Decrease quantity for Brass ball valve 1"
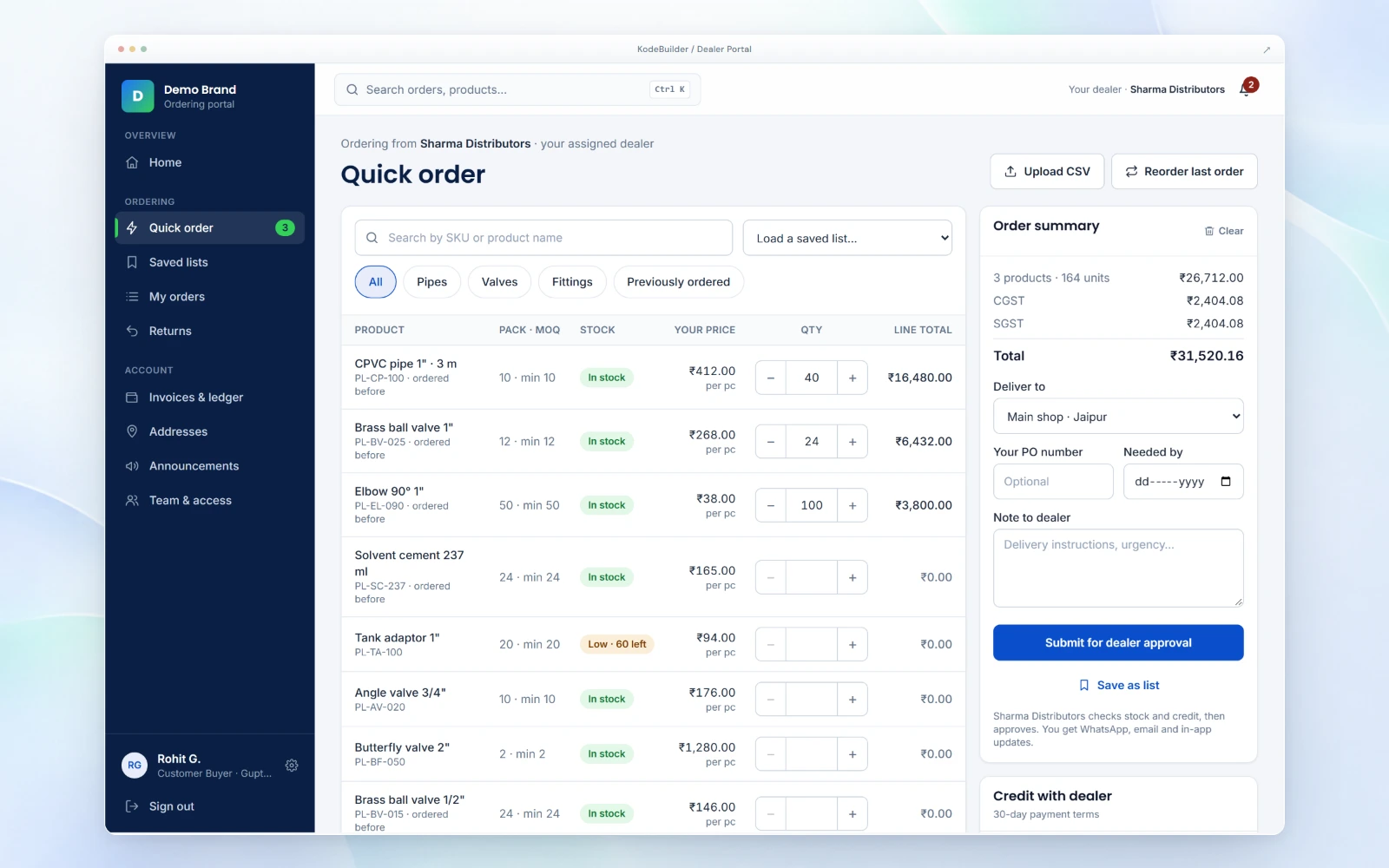This screenshot has width=1389, height=868. (x=771, y=441)
